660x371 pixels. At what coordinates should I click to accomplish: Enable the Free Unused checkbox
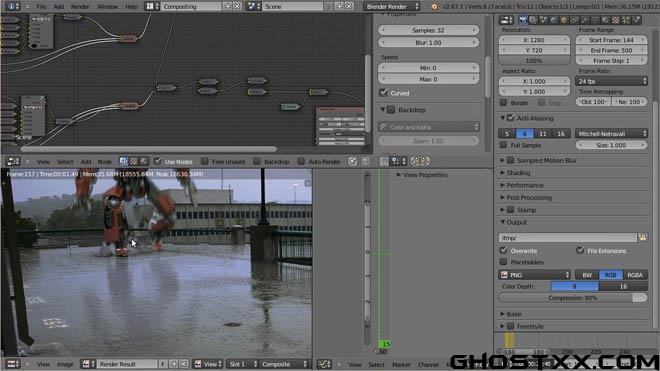[205, 161]
